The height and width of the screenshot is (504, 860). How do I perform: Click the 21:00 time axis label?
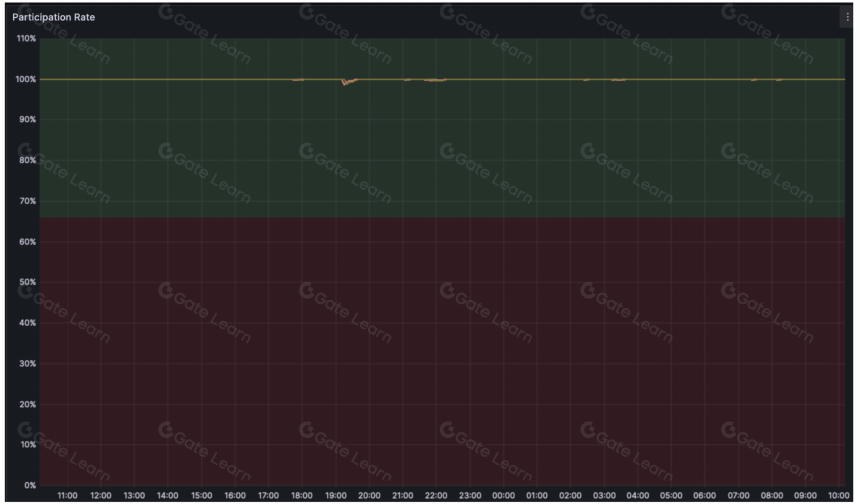(x=403, y=495)
